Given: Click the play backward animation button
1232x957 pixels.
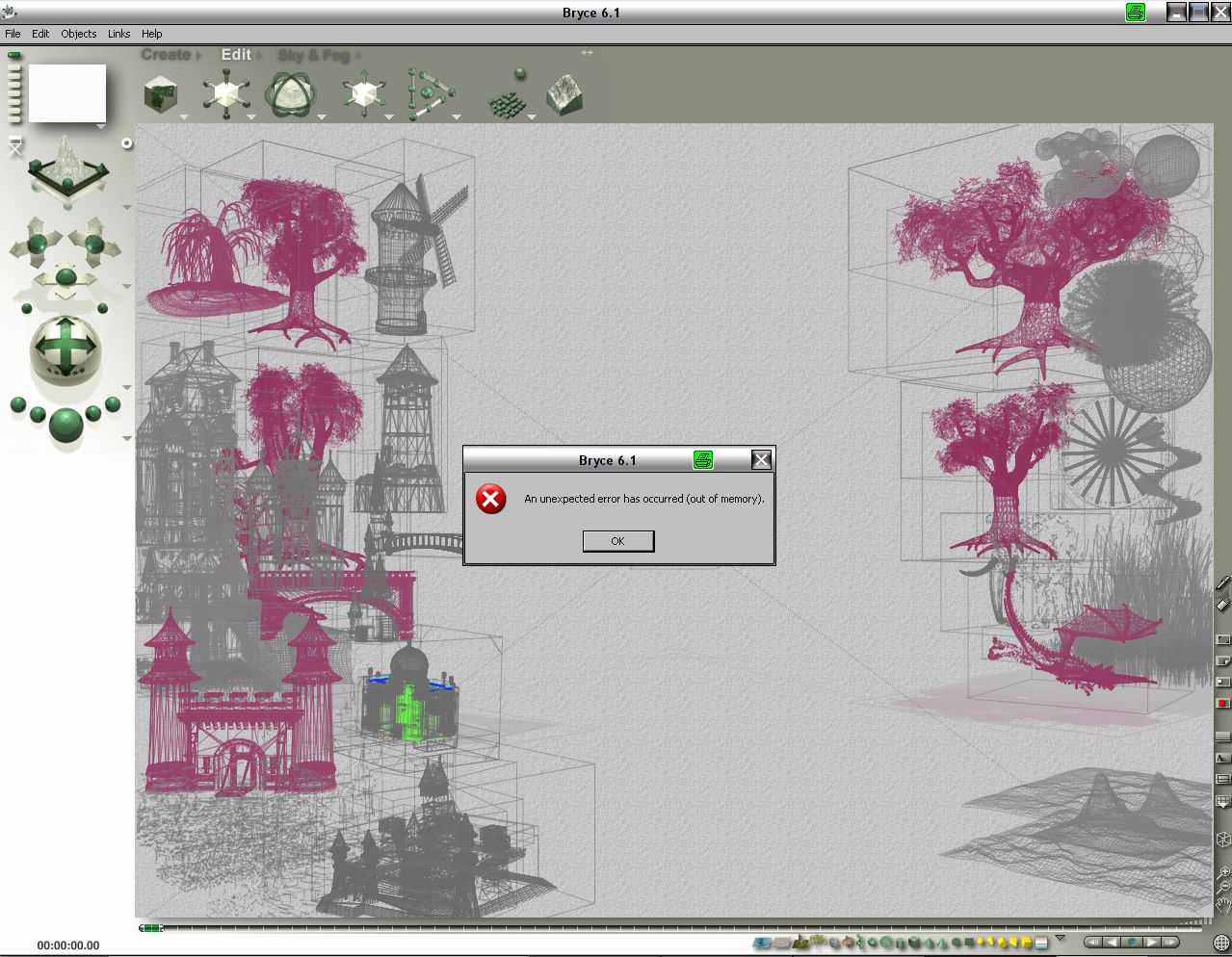Looking at the screenshot, I should point(1112,942).
